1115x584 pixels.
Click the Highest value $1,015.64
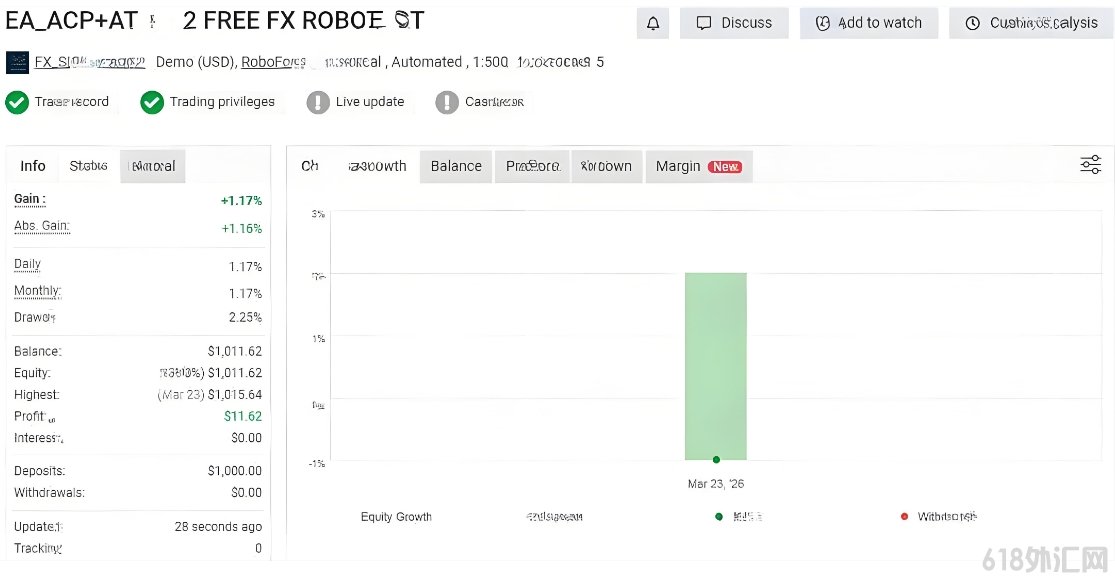[x=235, y=395]
